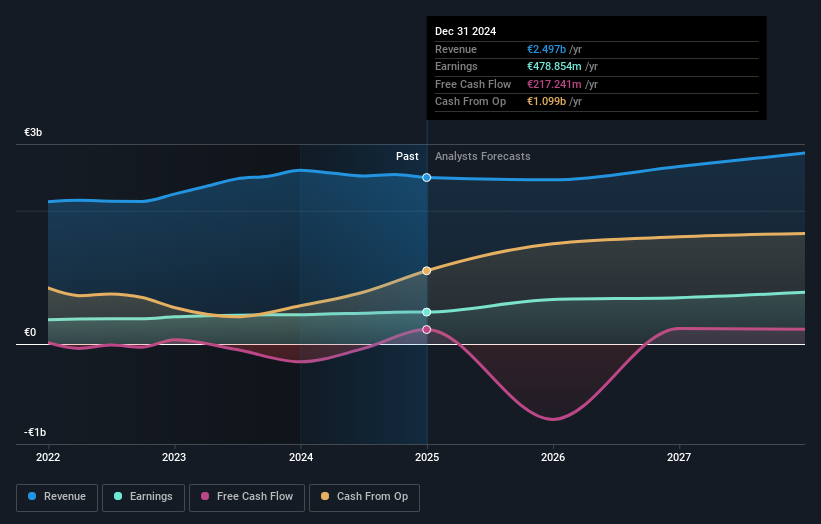Click the 2023 x-axis label
The height and width of the screenshot is (524, 821).
(174, 457)
